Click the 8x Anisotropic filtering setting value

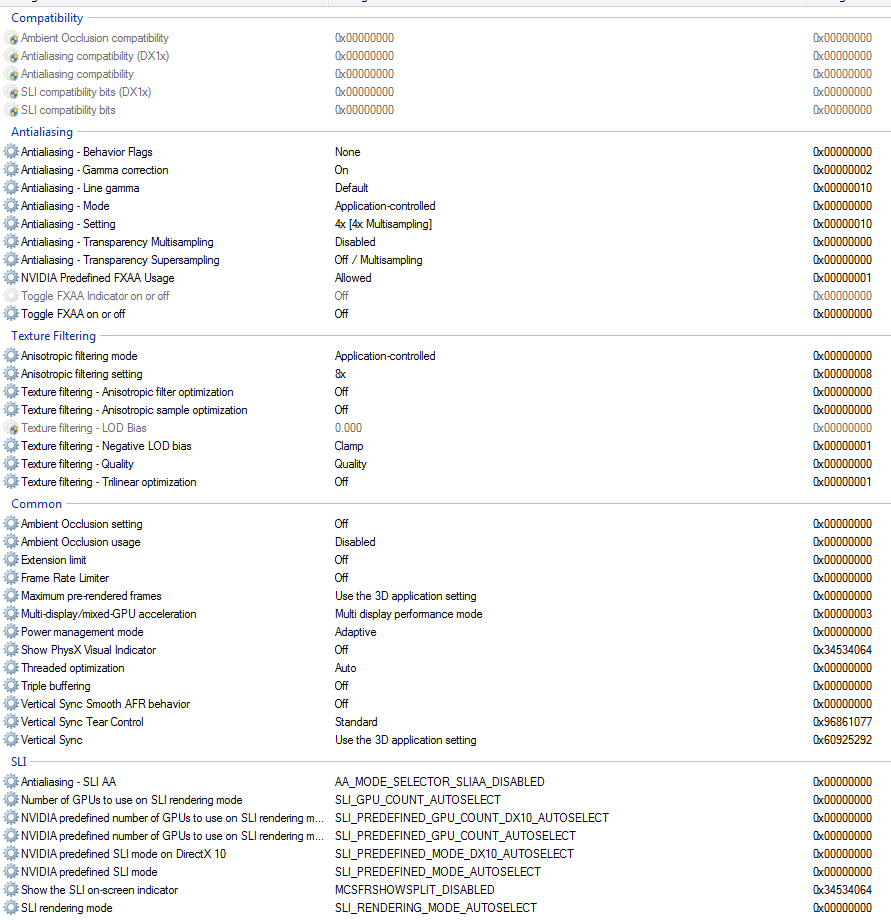pyautogui.click(x=341, y=374)
